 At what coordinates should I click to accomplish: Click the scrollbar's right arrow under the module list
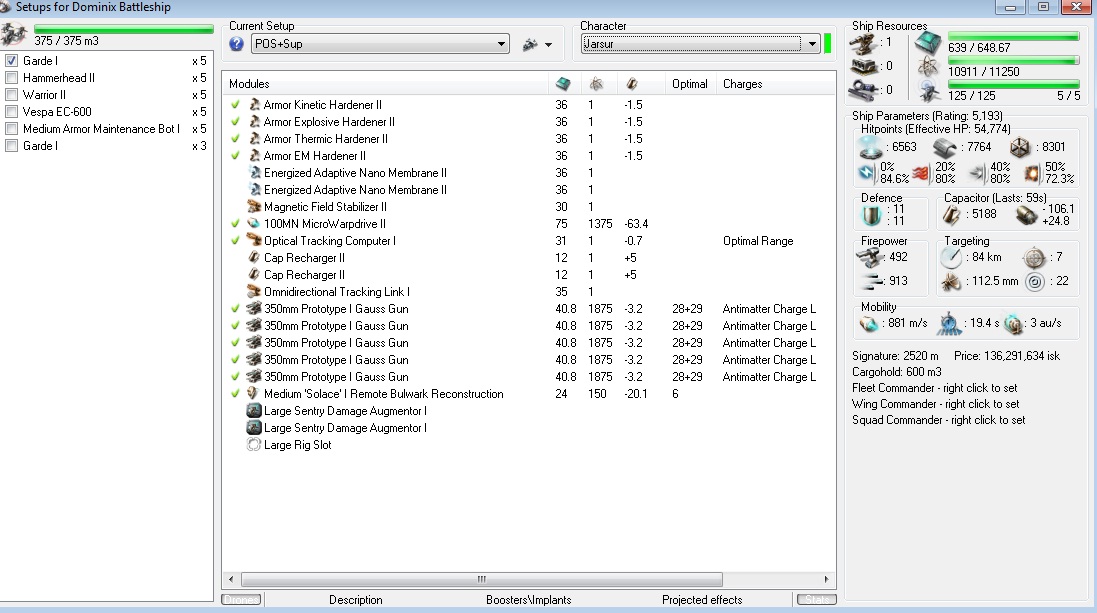coord(826,579)
